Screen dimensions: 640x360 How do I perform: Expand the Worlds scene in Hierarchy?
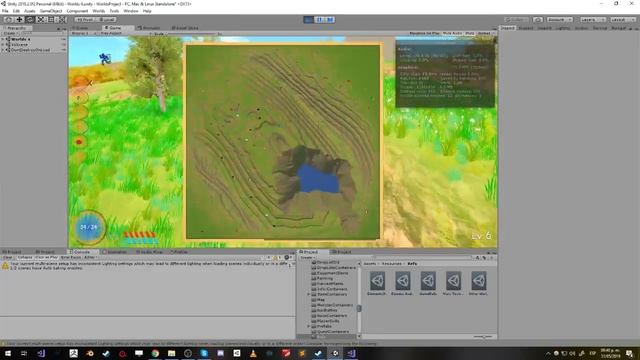click(x=3, y=39)
